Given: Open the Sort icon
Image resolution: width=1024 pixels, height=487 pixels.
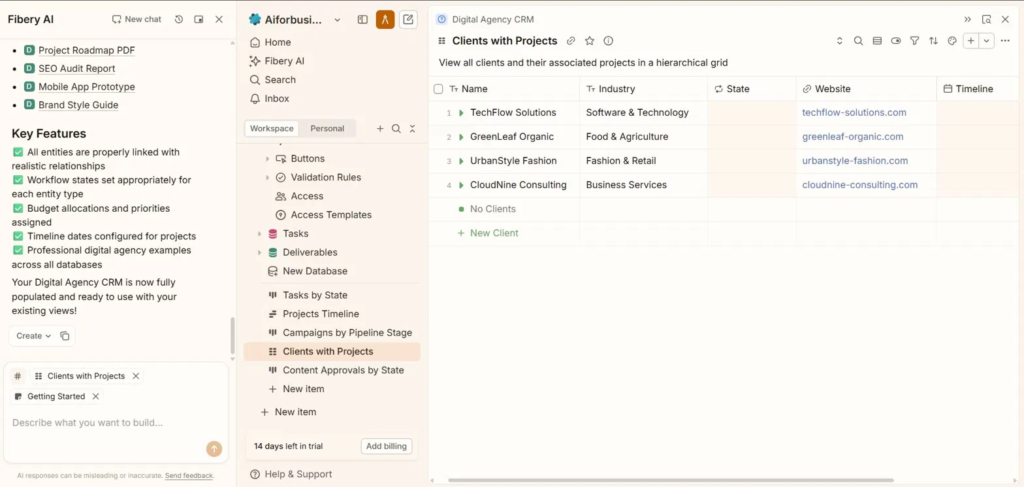Looking at the screenshot, I should pyautogui.click(x=933, y=41).
